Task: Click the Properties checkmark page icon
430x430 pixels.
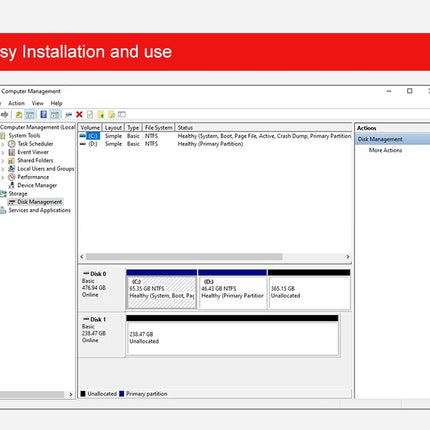Action: (x=90, y=115)
